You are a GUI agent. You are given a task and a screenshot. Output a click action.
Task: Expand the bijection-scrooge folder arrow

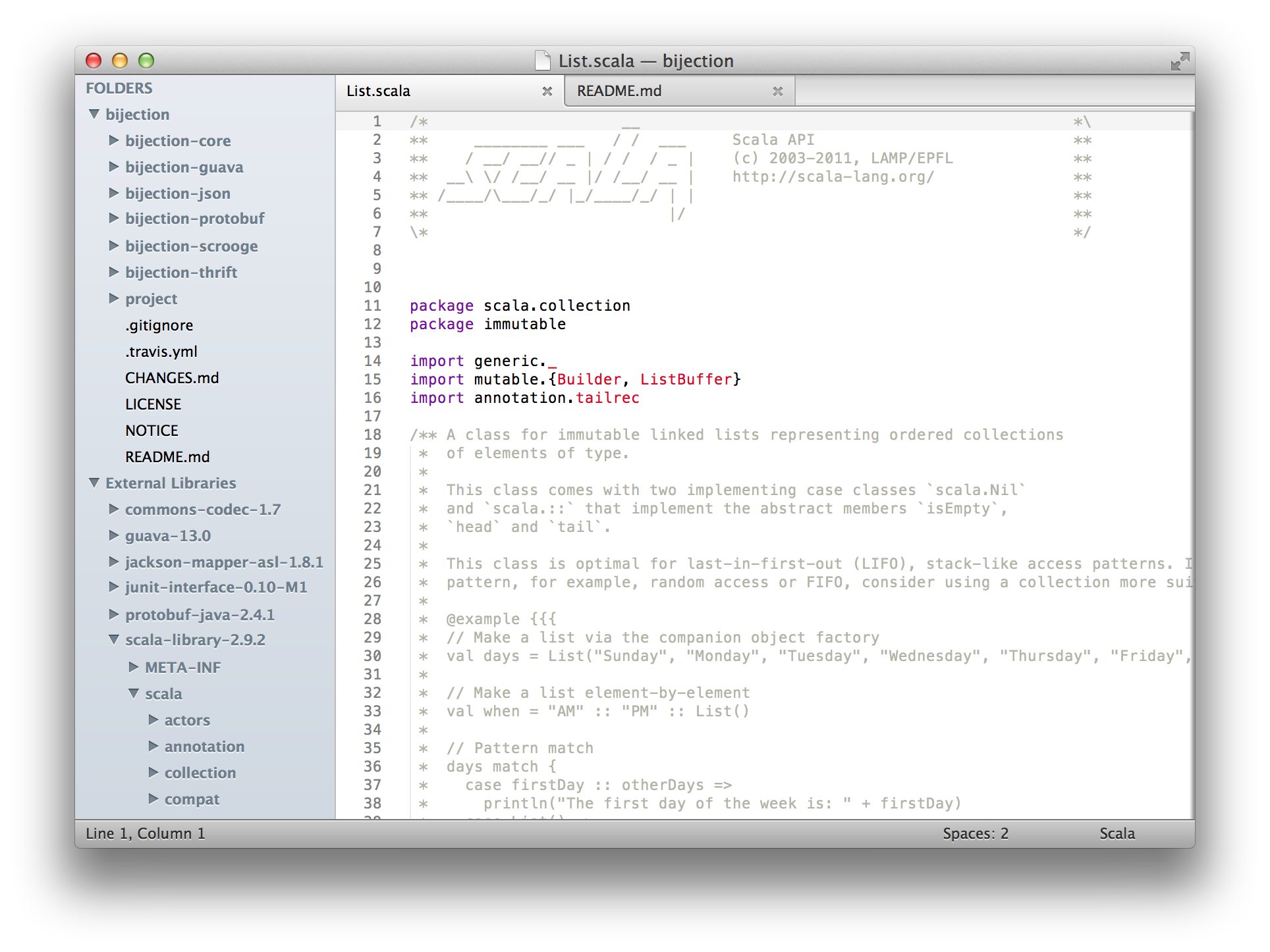(114, 246)
